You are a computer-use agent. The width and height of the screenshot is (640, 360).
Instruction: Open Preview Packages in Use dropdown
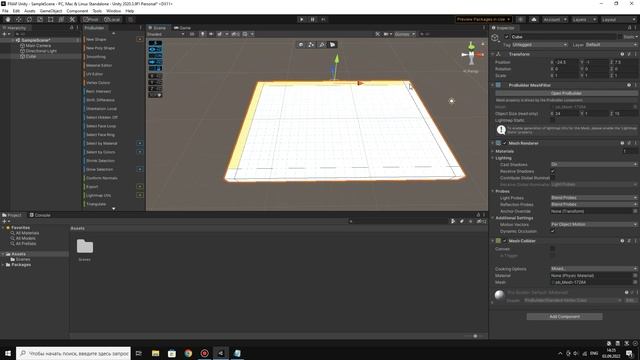[x=484, y=19]
